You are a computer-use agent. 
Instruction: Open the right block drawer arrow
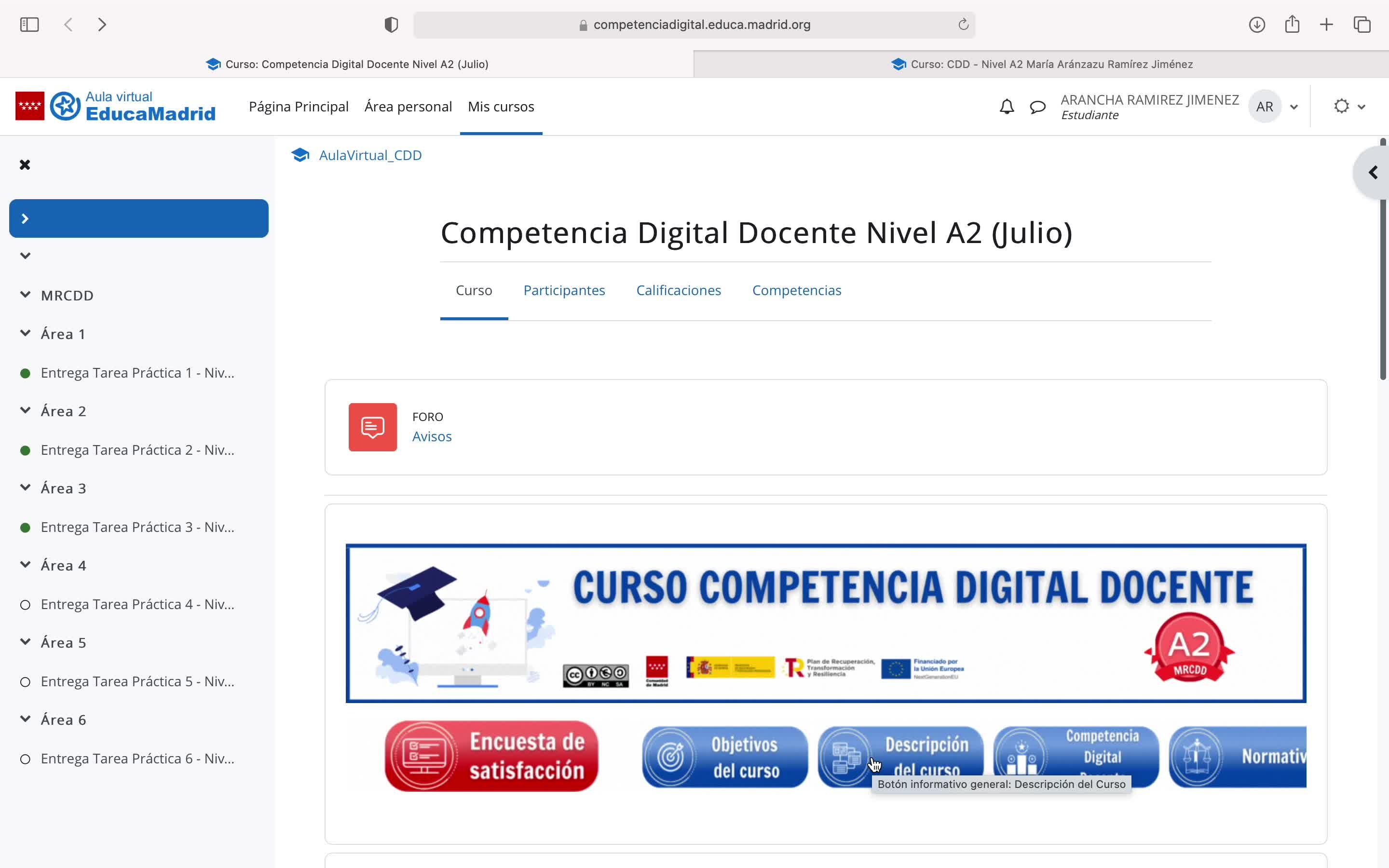(1372, 173)
